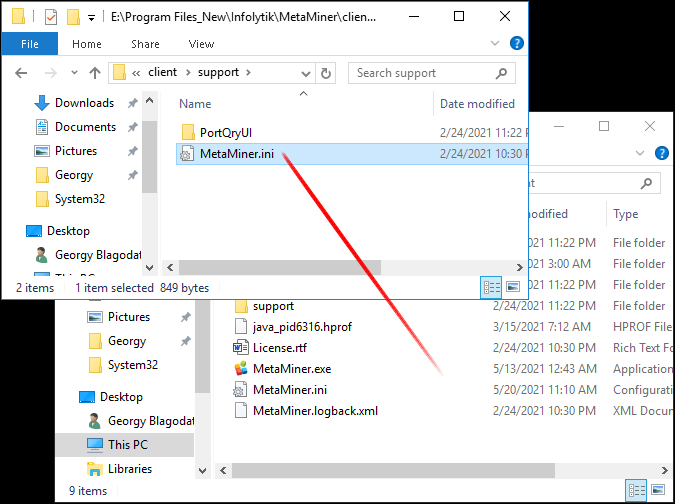The height and width of the screenshot is (504, 675).
Task: Switch back window to Details view
Action: click(x=636, y=490)
